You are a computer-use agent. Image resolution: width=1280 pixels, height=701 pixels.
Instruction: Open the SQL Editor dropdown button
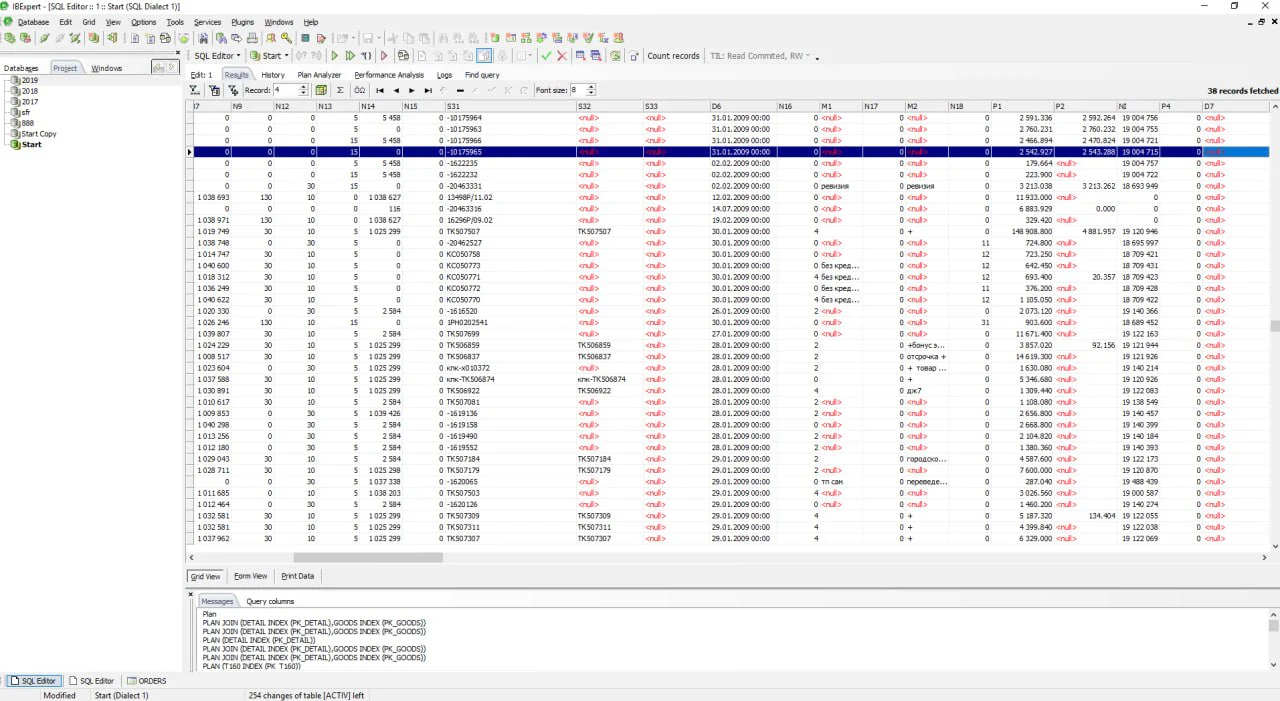click(215, 56)
